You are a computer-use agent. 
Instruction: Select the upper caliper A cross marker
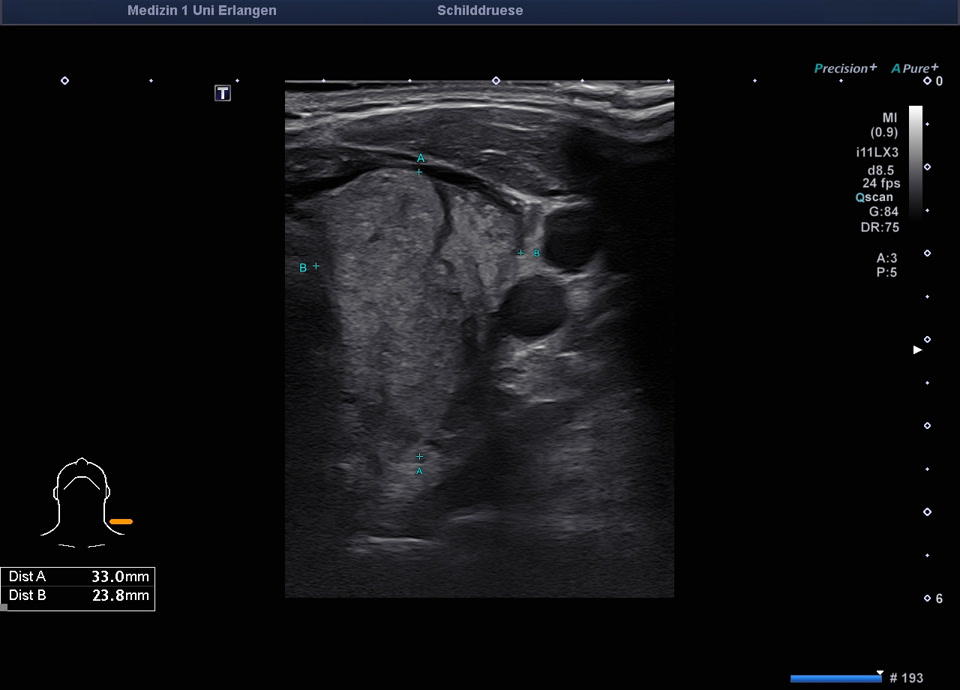419,172
